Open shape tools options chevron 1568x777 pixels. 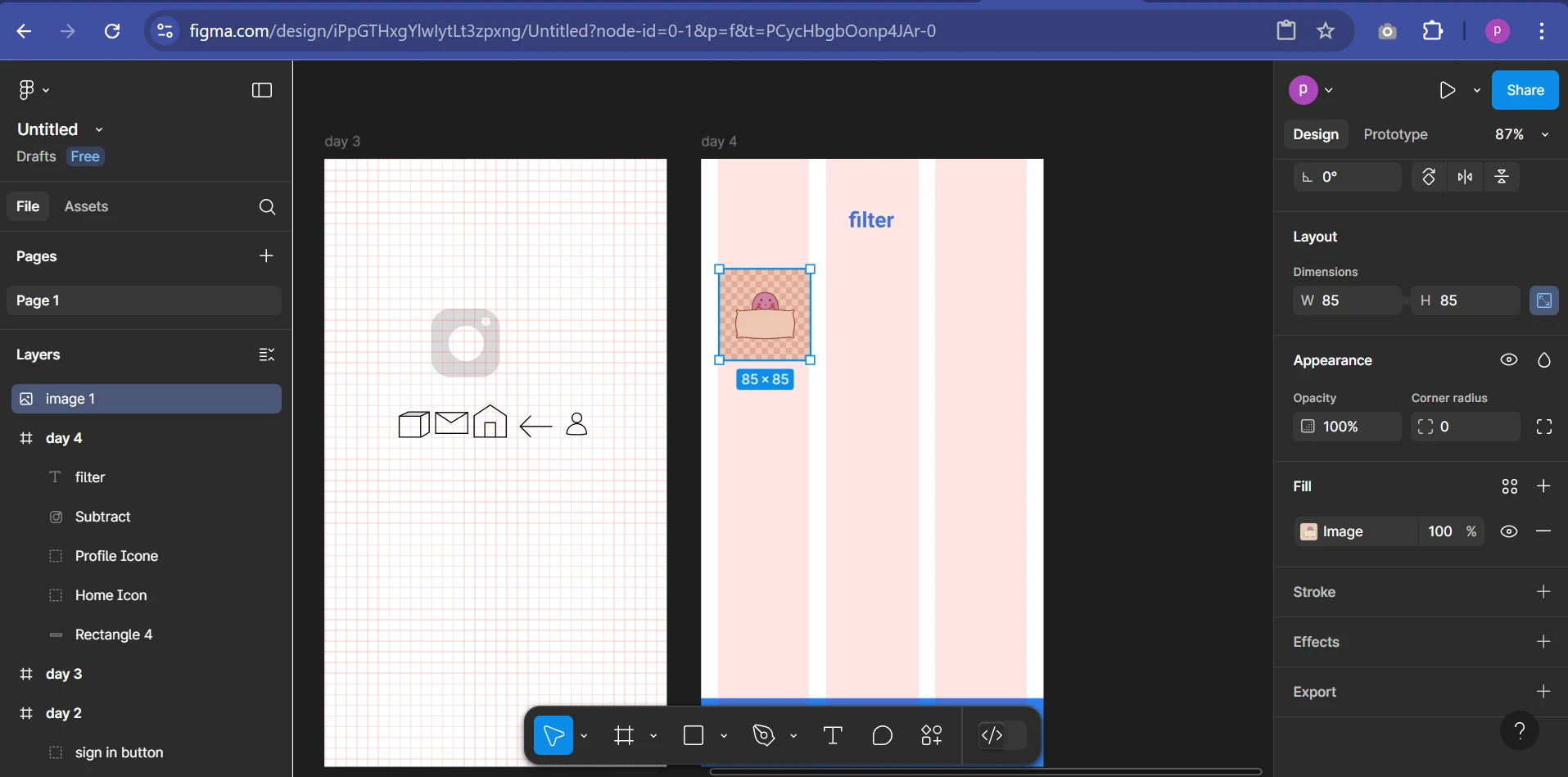coord(724,736)
